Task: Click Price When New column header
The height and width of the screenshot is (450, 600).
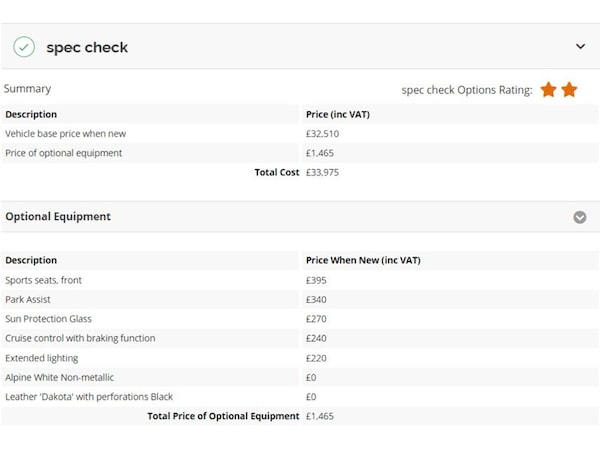Action: click(x=363, y=260)
